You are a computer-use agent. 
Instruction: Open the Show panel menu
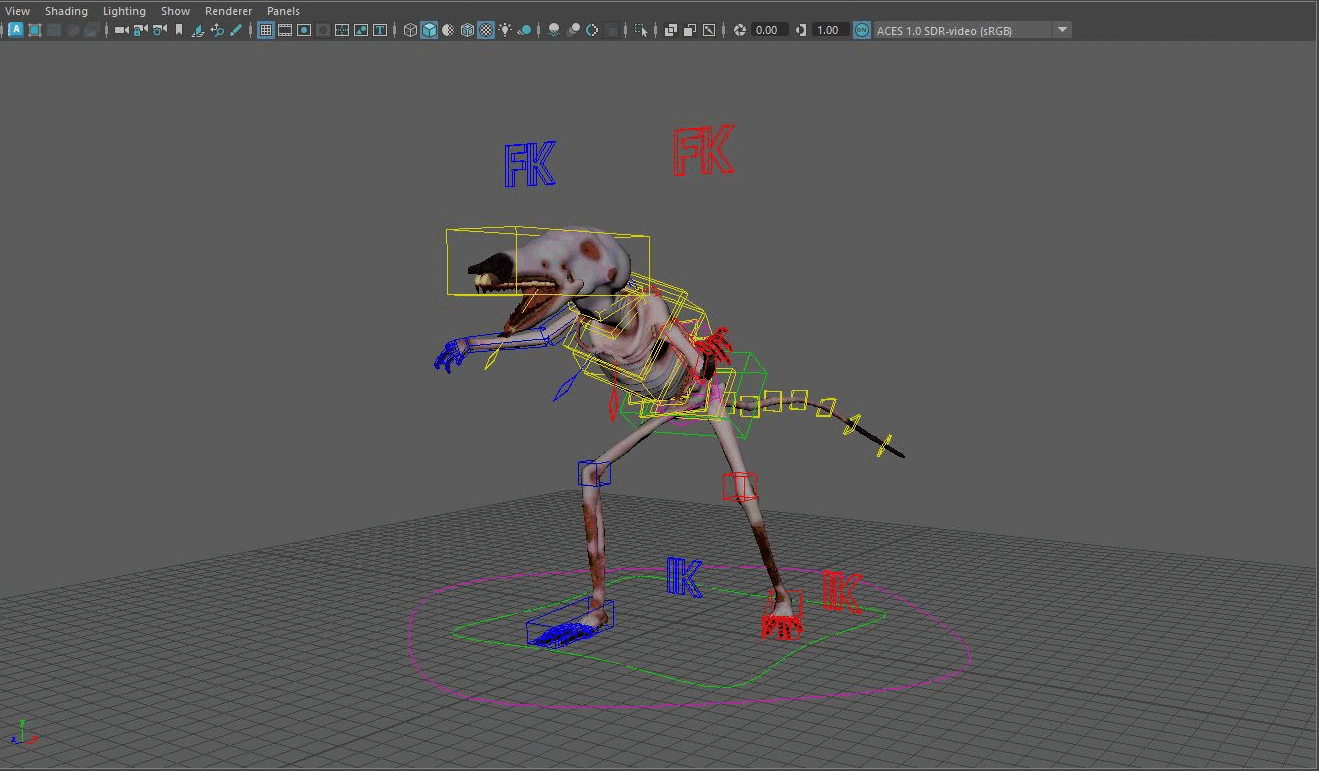coord(175,11)
